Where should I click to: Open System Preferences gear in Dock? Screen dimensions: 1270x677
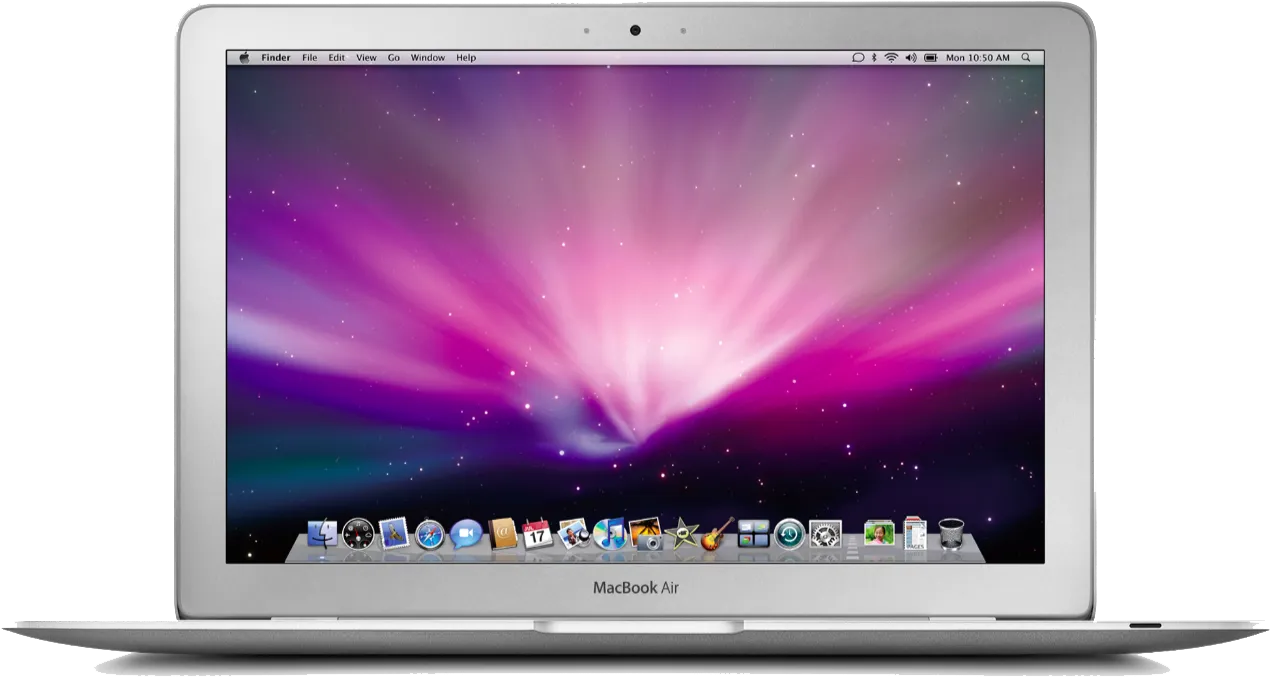825,535
